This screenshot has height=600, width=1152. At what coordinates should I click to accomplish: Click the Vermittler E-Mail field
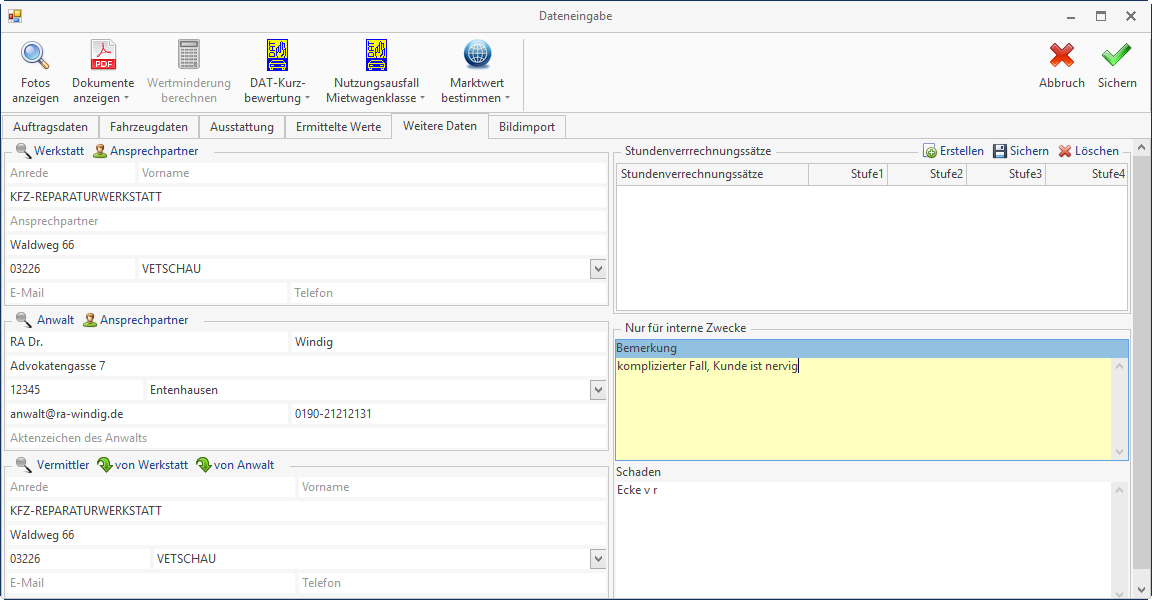tap(151, 583)
